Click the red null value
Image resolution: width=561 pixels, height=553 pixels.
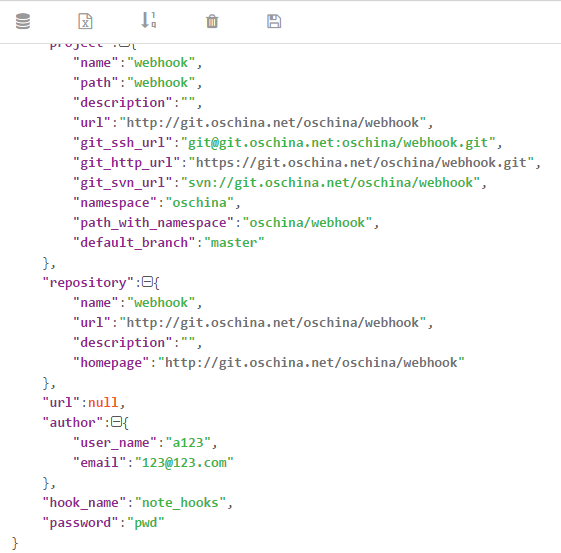pyautogui.click(x=103, y=403)
